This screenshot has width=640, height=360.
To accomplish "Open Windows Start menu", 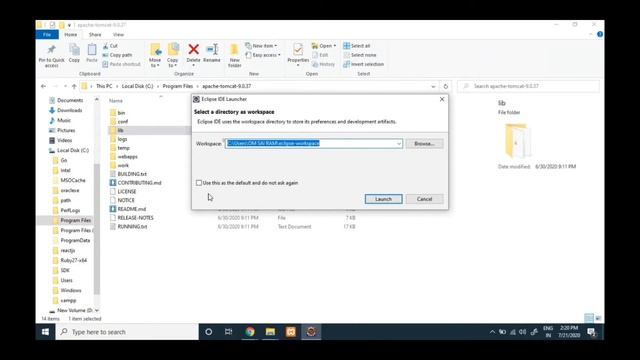I will click(45, 332).
